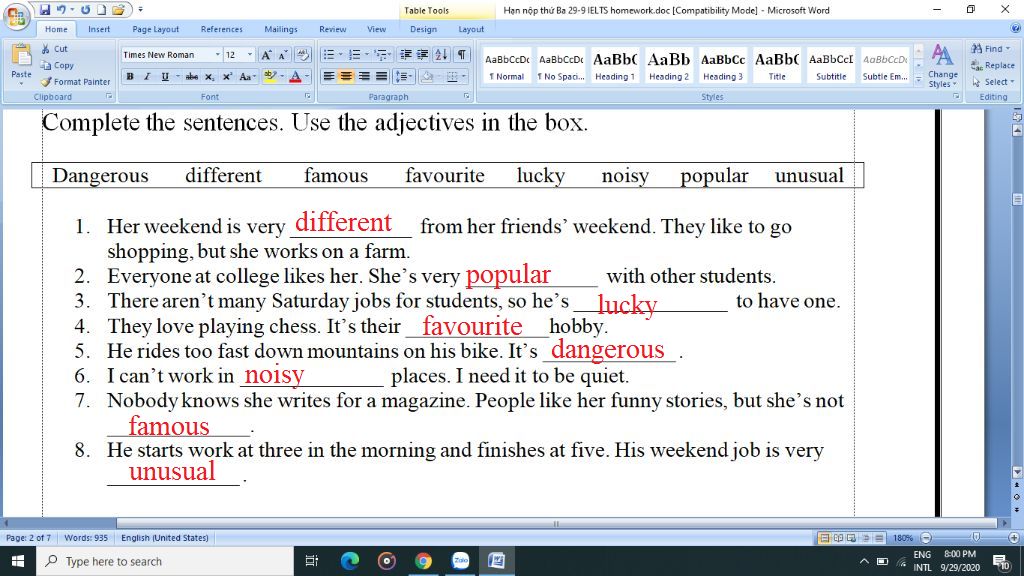The height and width of the screenshot is (576, 1024).
Task: Open the Bullets dropdown arrow
Action: pos(341,55)
